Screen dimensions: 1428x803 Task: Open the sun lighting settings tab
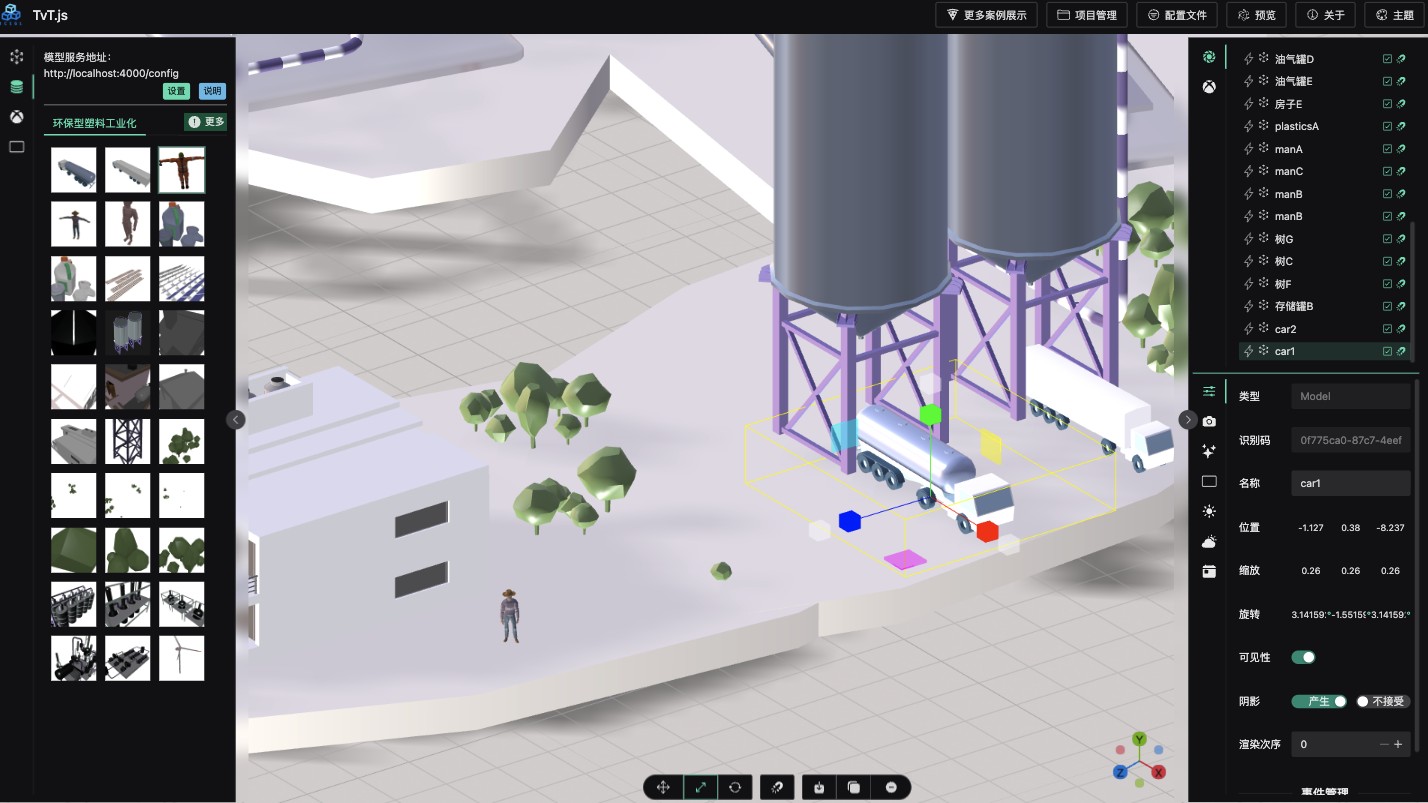tap(1209, 511)
